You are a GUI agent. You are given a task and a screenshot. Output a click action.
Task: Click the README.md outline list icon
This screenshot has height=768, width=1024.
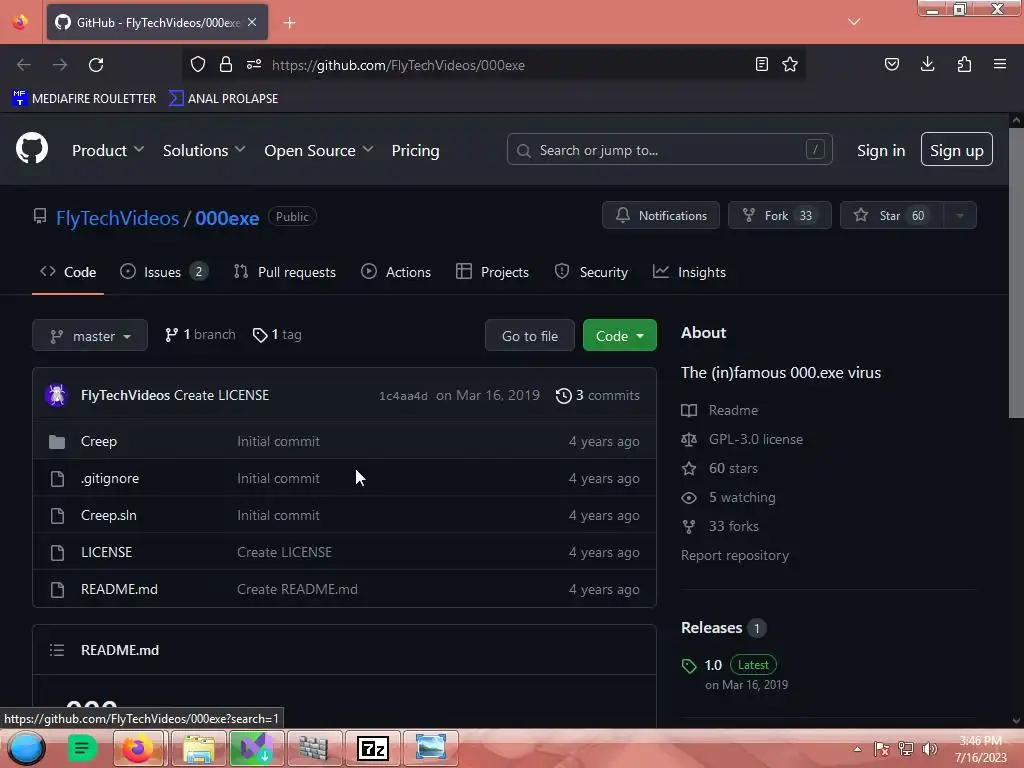point(57,650)
